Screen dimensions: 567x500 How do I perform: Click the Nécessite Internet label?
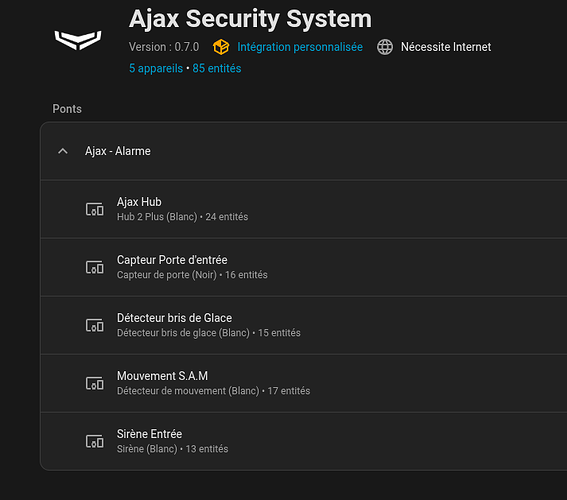(x=446, y=47)
